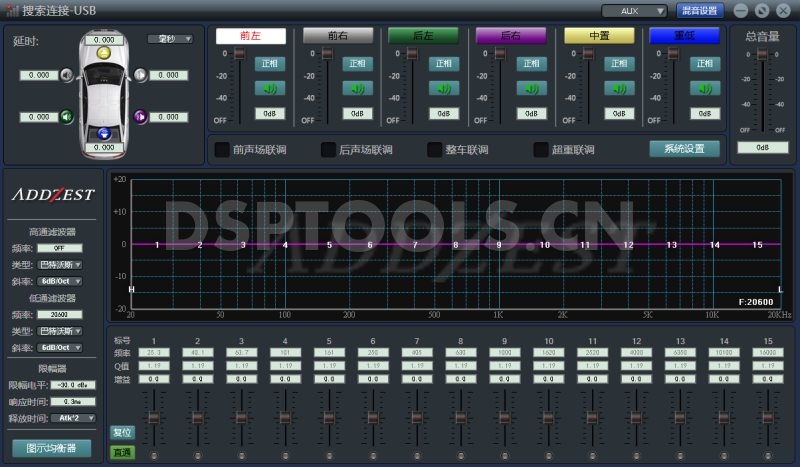800x467 pixels.
Task: Click the 响应时间 0.3ms input field
Action: [73, 402]
